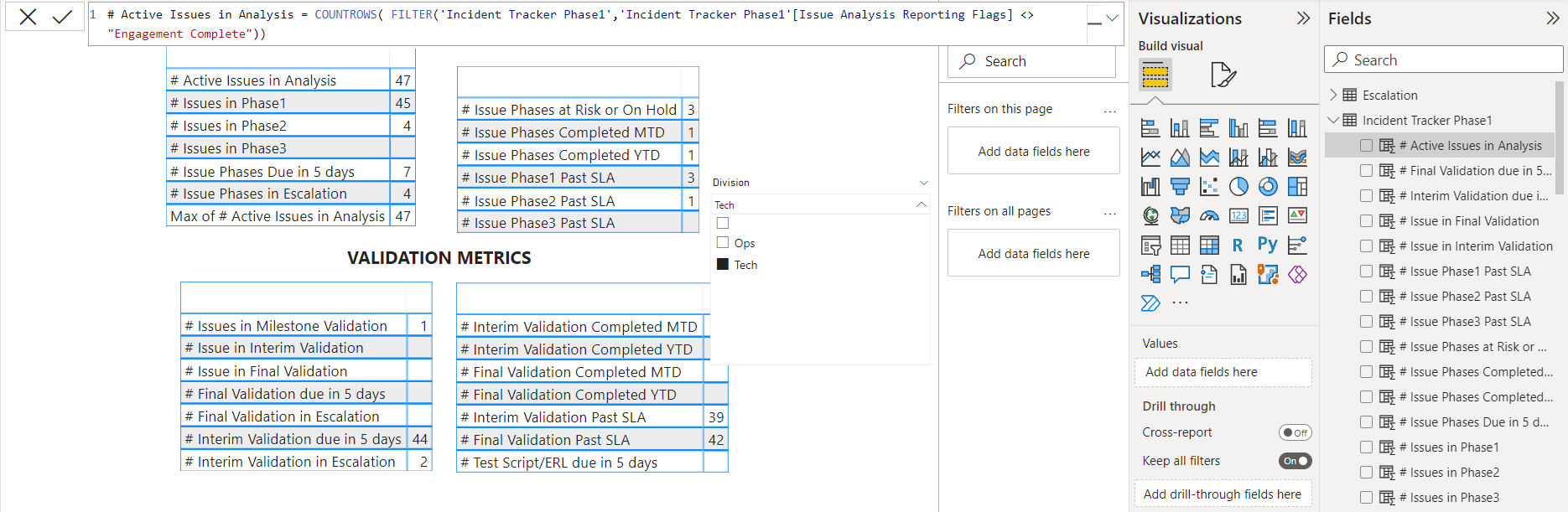Image resolution: width=1568 pixels, height=512 pixels.
Task: Tick the blank option in Division slicer
Action: tap(723, 223)
